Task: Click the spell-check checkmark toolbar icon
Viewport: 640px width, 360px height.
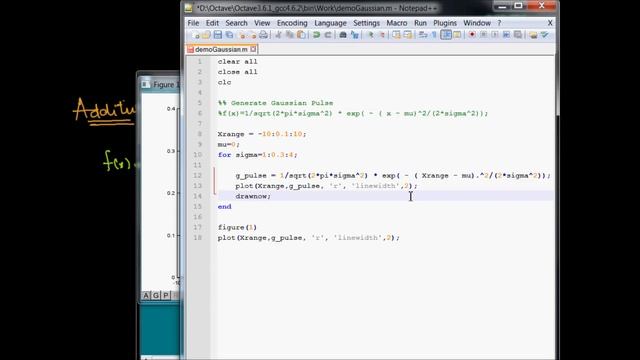Action: 544,35
